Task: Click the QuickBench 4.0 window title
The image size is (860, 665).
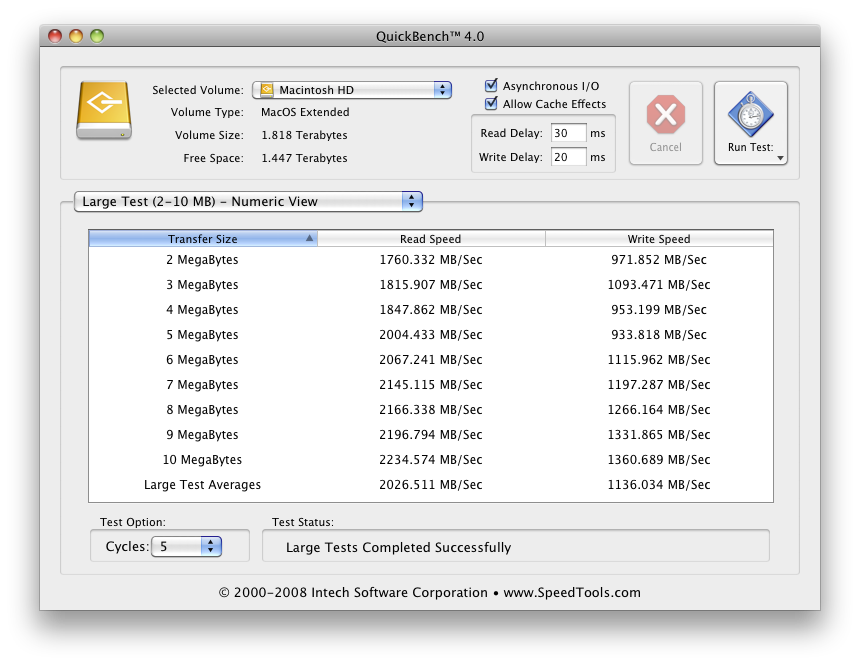Action: click(x=430, y=36)
